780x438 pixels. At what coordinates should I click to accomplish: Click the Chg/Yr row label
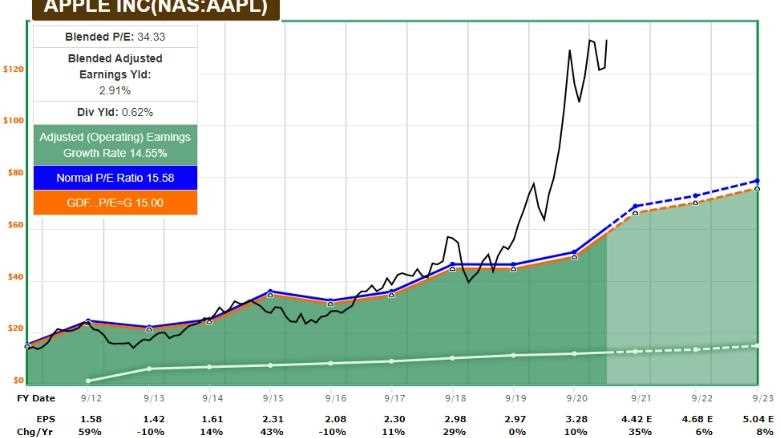coord(36,432)
